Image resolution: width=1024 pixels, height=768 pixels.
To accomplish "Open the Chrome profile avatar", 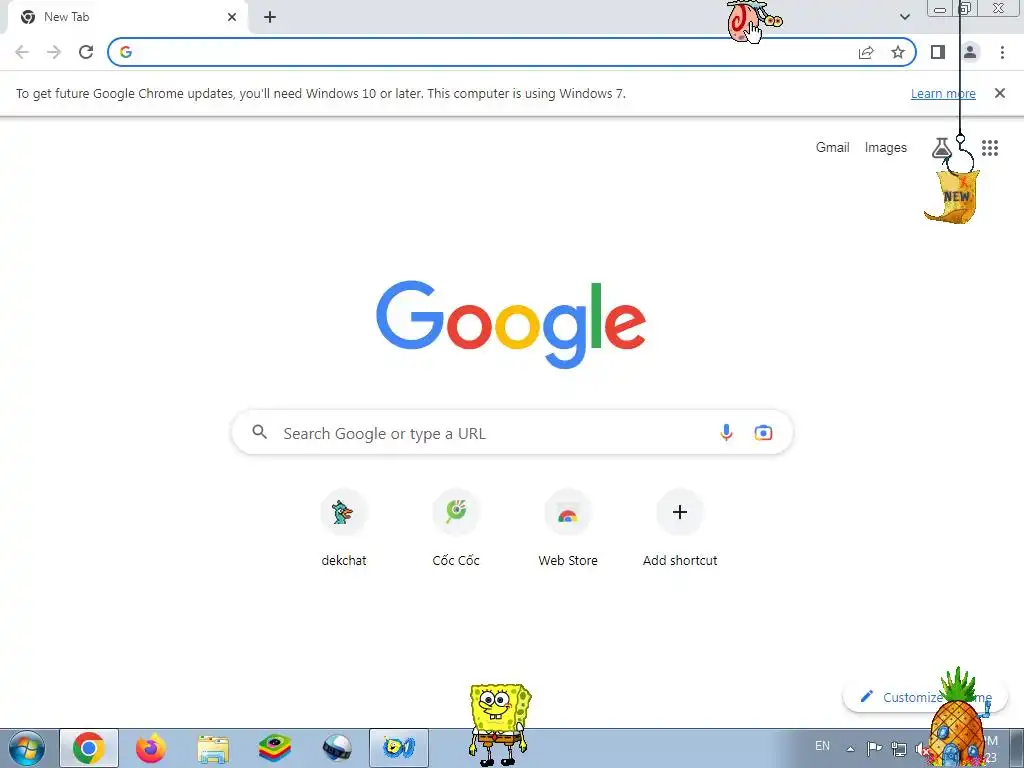I will tap(970, 52).
